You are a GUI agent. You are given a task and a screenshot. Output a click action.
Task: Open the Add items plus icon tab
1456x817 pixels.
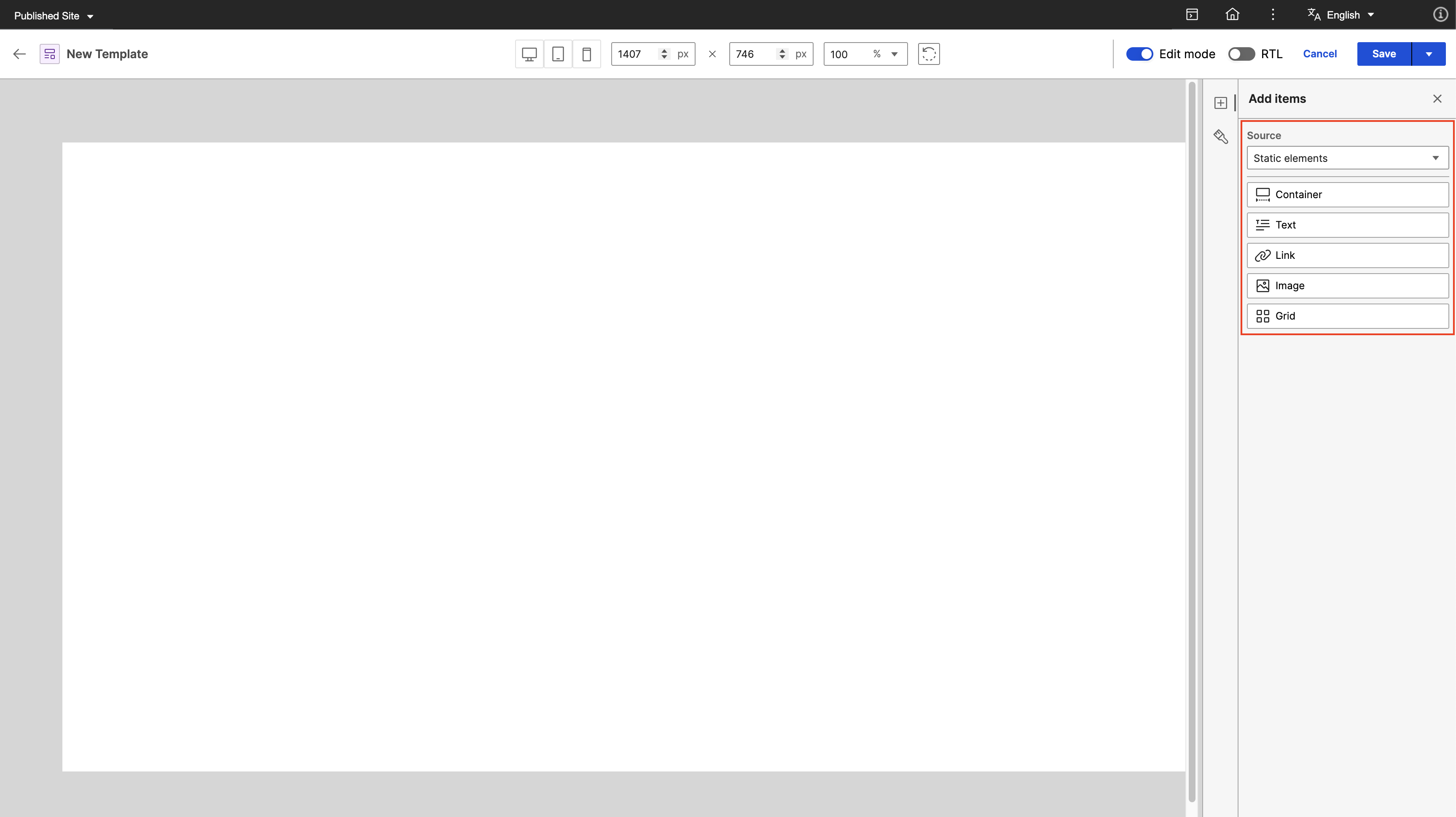pos(1221,103)
